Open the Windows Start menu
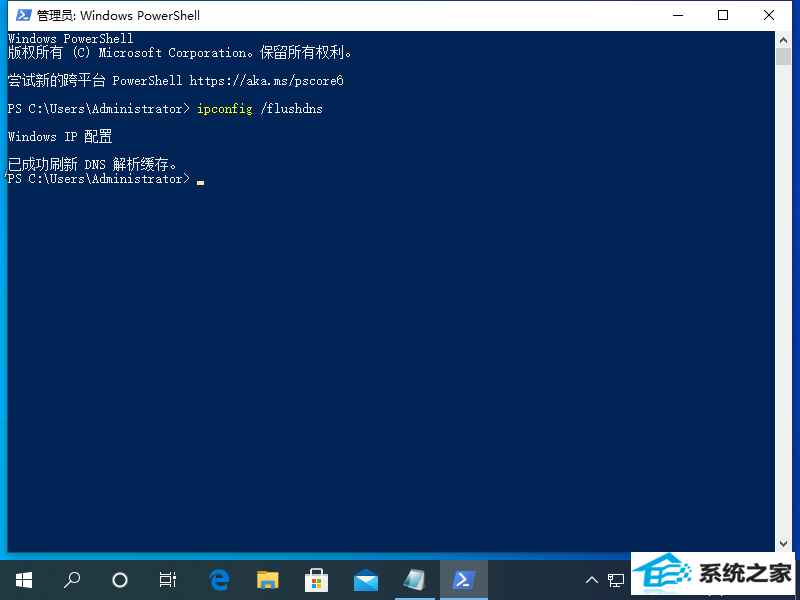This screenshot has width=800, height=600. click(23, 580)
